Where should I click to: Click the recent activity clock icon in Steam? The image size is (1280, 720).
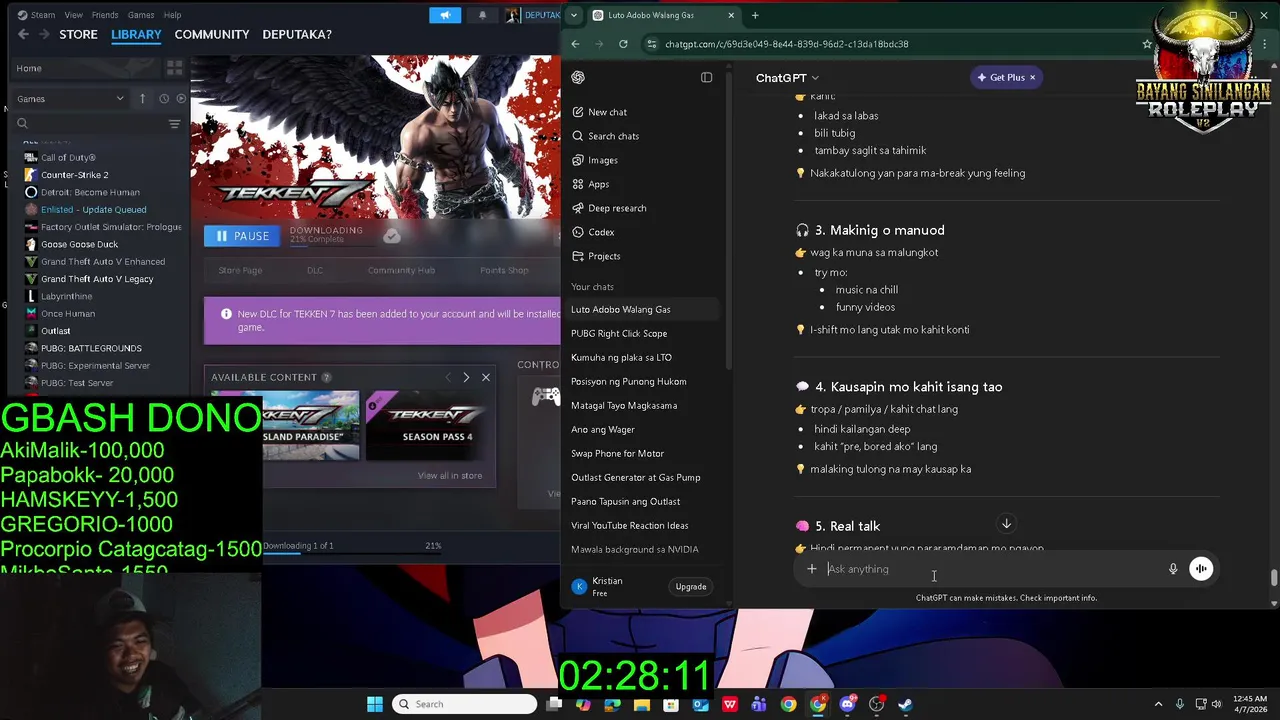coord(164,98)
